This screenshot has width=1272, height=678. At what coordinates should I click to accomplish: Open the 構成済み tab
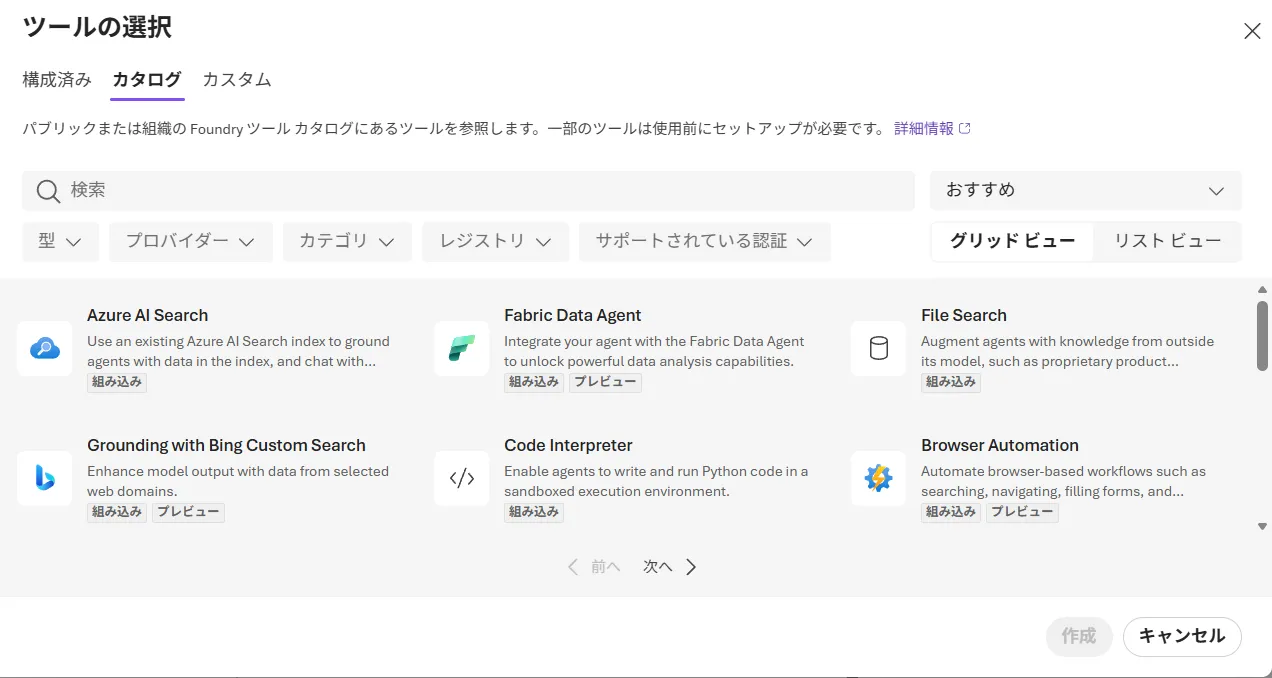pos(57,80)
